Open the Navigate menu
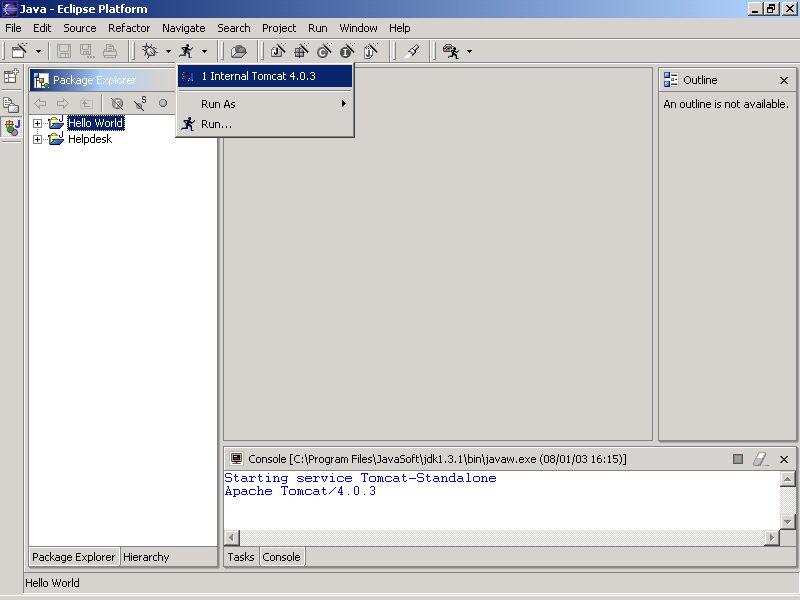This screenshot has width=800, height=600. coord(184,28)
